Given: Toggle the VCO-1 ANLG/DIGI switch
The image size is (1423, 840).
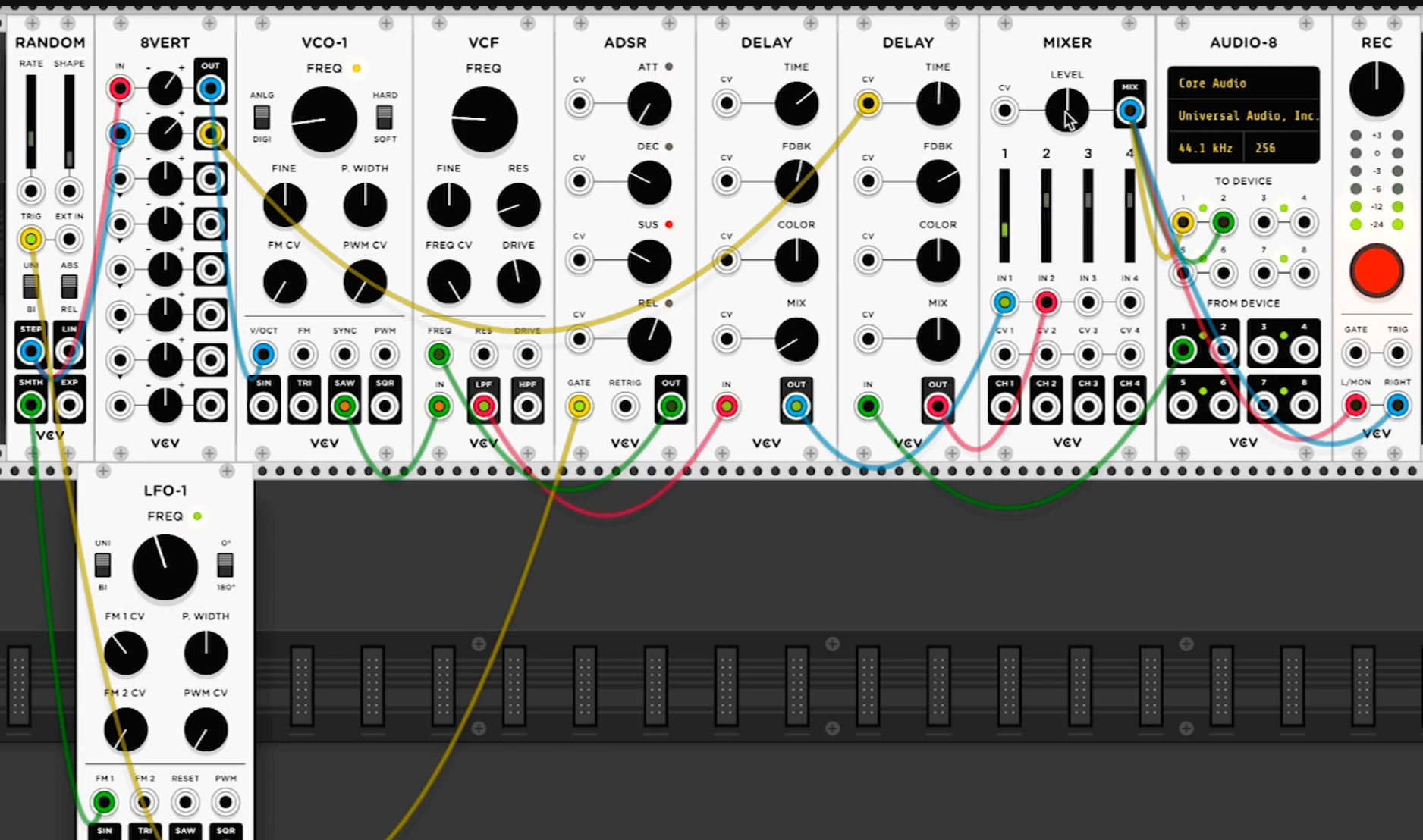Looking at the screenshot, I should pyautogui.click(x=262, y=118).
